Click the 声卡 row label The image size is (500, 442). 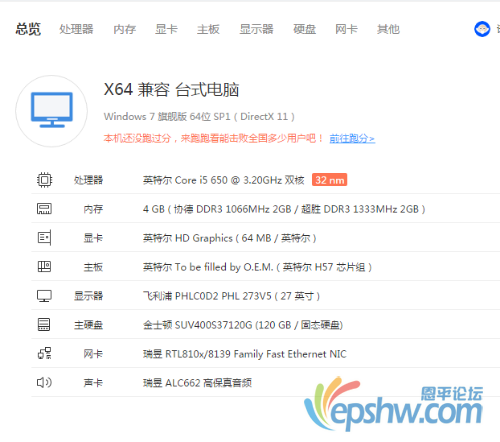[93, 383]
